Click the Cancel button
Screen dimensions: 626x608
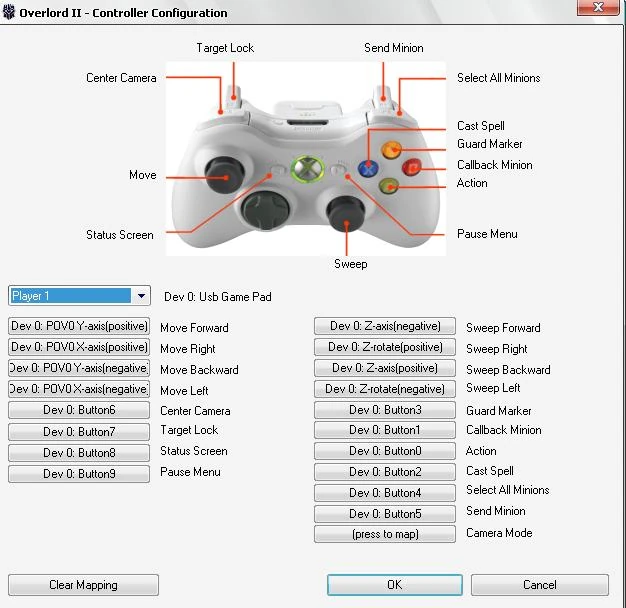tap(540, 585)
